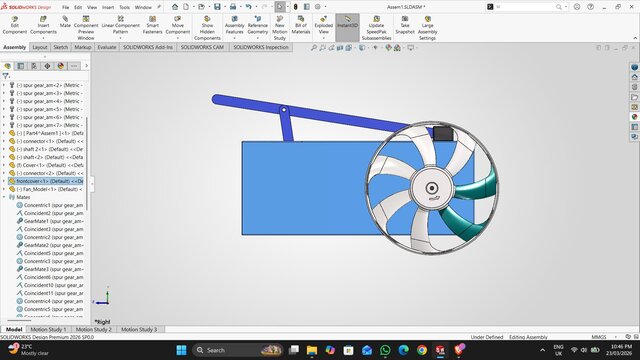Viewport: 640px width, 360px height.
Task: Collapse the CommandManager ribbon chevron
Action: click(635, 38)
